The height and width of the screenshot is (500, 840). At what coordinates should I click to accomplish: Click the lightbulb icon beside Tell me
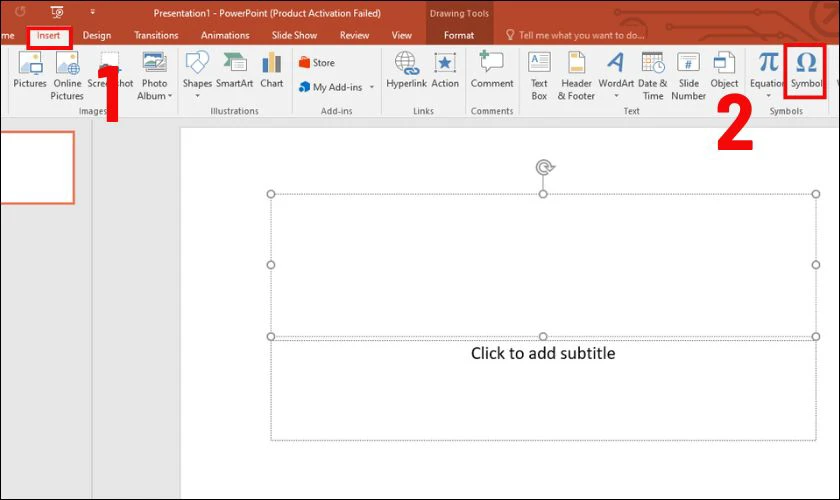pos(509,35)
